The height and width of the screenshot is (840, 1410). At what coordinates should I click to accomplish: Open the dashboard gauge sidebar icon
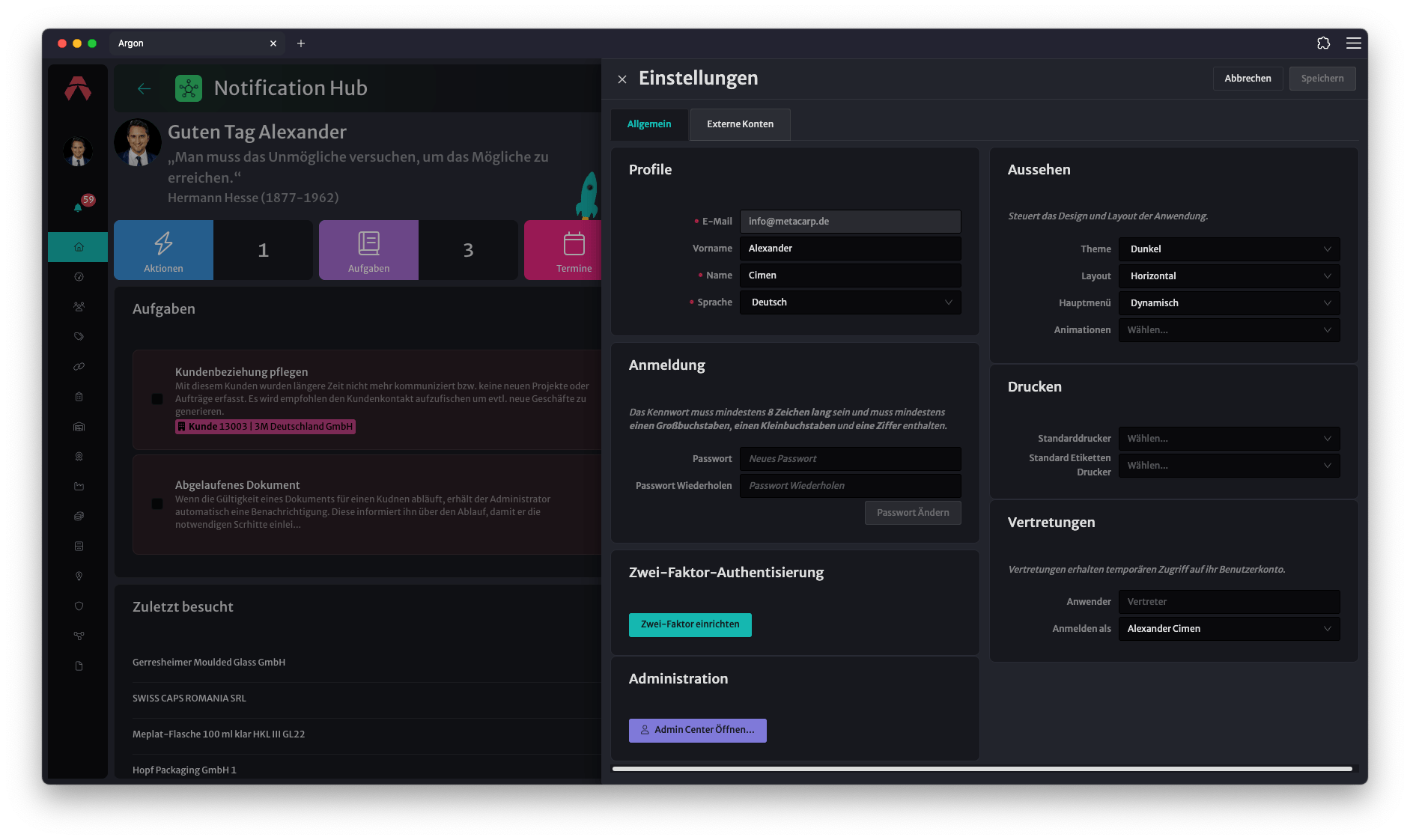(x=79, y=277)
